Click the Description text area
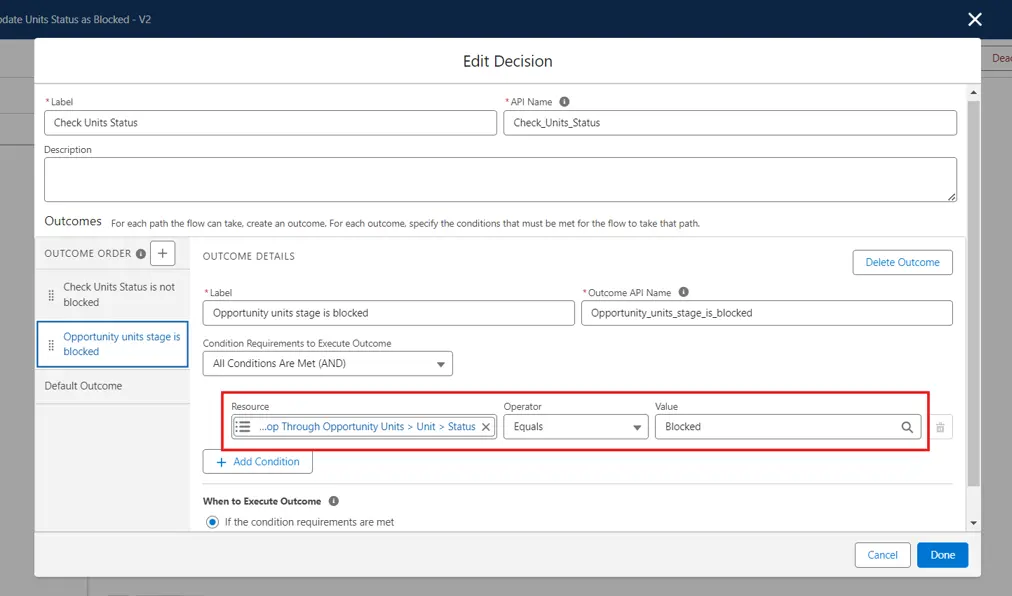This screenshot has width=1012, height=596. click(500, 179)
